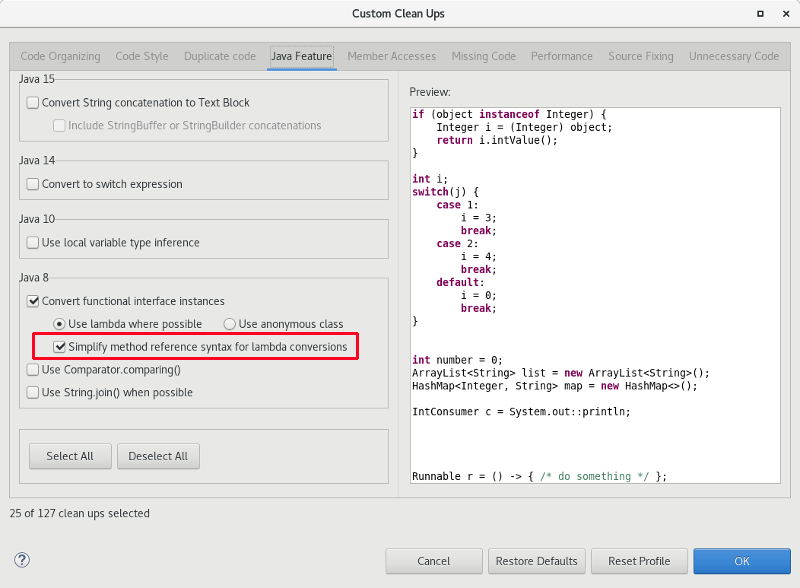Click the 'default:' preview line
This screenshot has height=588, width=800.
pyautogui.click(x=460, y=282)
